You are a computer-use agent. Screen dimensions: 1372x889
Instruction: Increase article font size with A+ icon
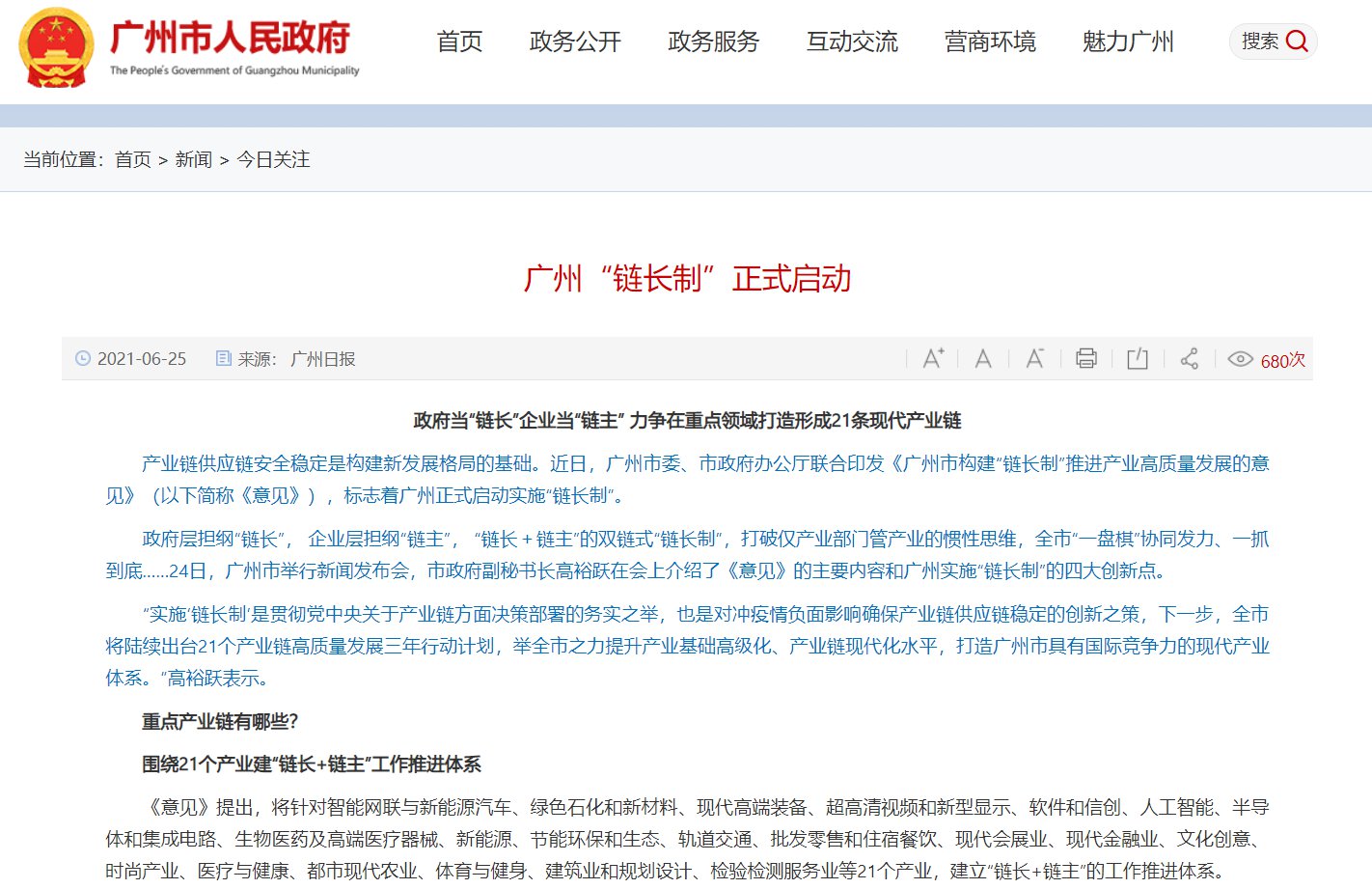click(933, 359)
